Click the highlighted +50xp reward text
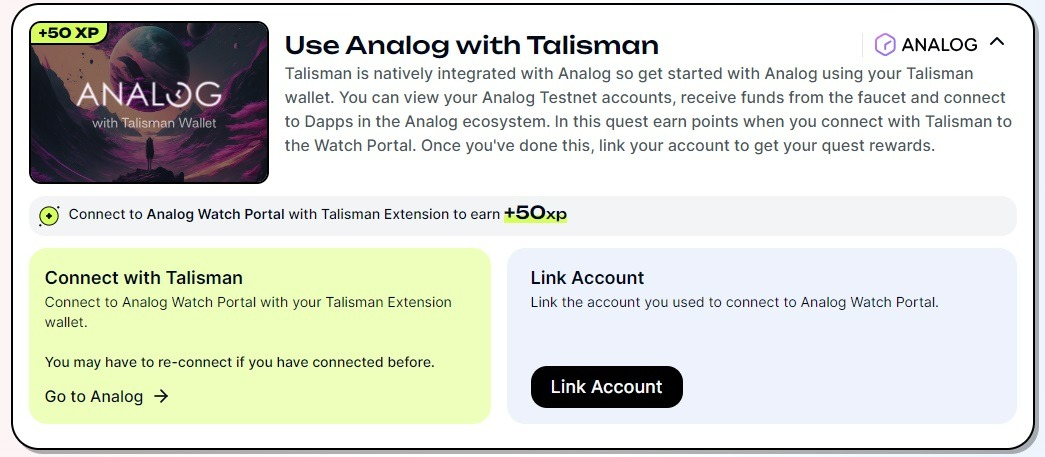The width and height of the screenshot is (1045, 457). (x=535, y=214)
